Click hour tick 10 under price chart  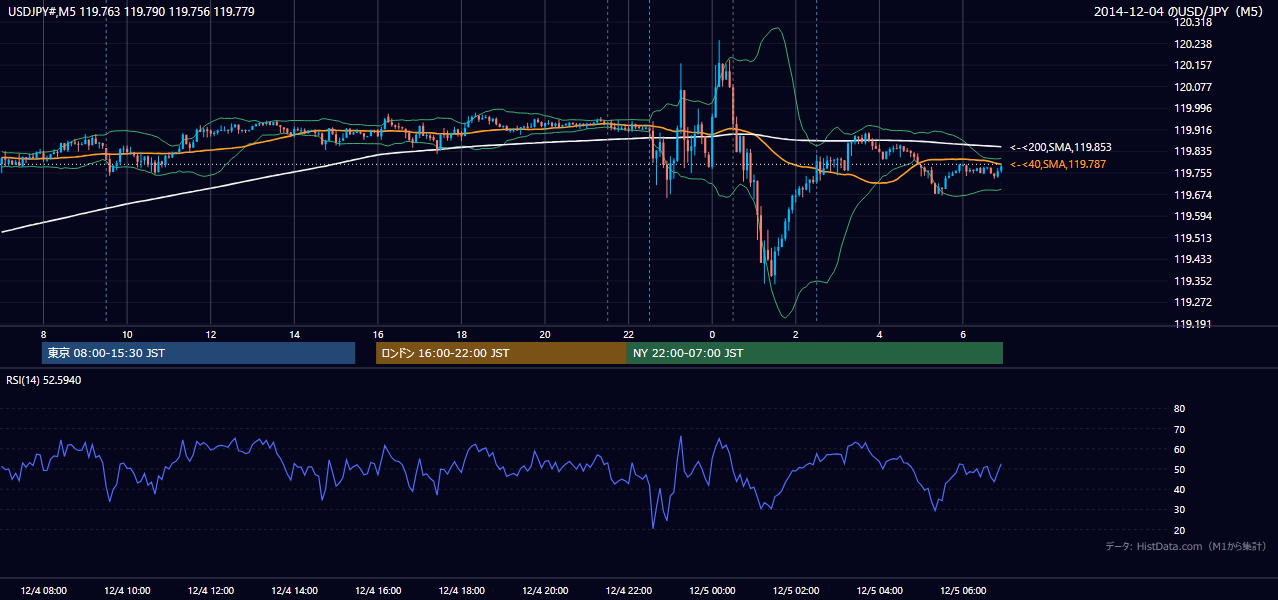(x=127, y=334)
